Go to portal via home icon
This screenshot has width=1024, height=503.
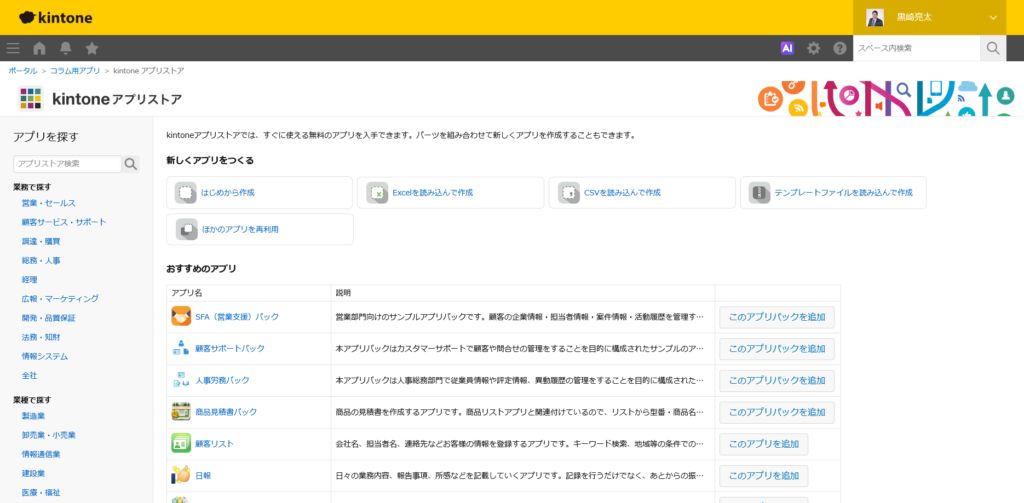39,48
